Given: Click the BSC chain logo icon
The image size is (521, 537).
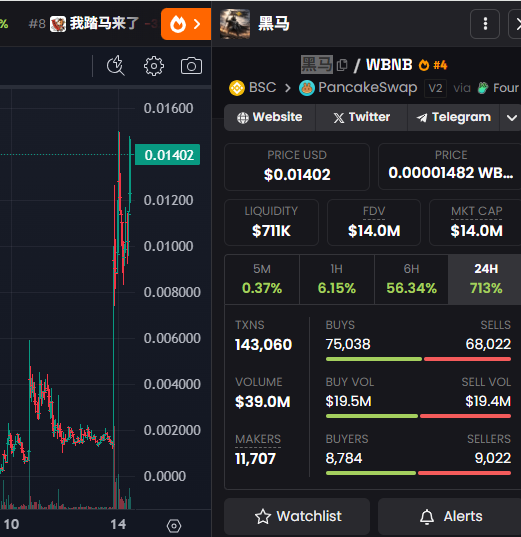Looking at the screenshot, I should click(237, 88).
